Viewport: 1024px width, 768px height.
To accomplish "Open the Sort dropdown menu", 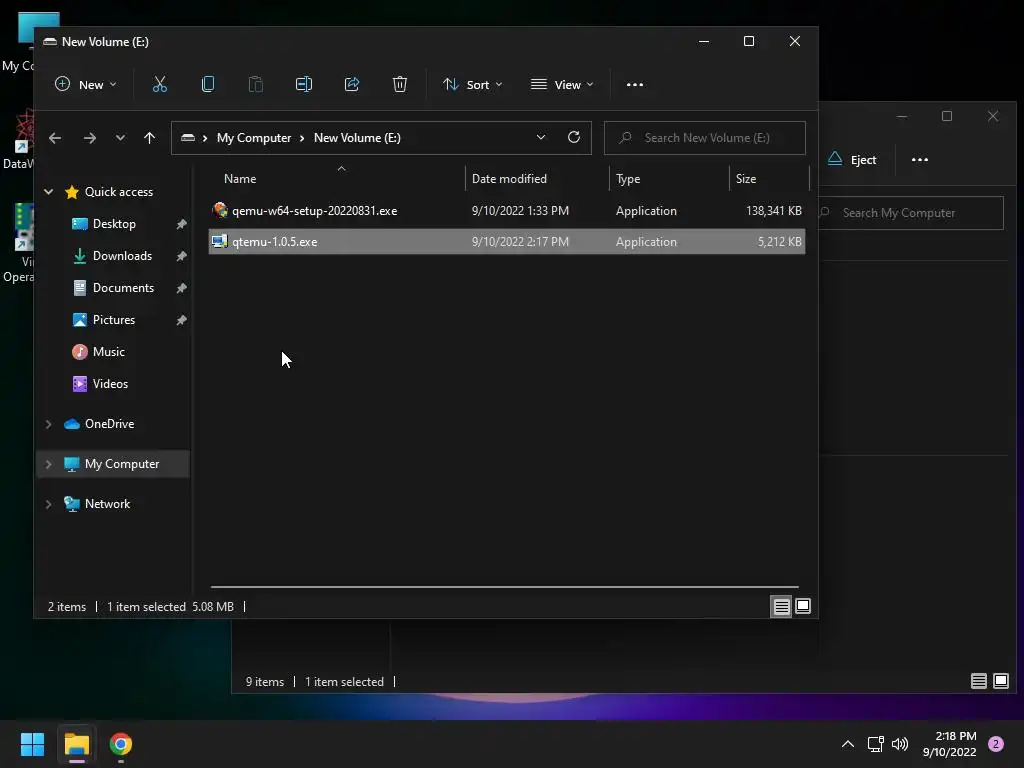I will (472, 84).
